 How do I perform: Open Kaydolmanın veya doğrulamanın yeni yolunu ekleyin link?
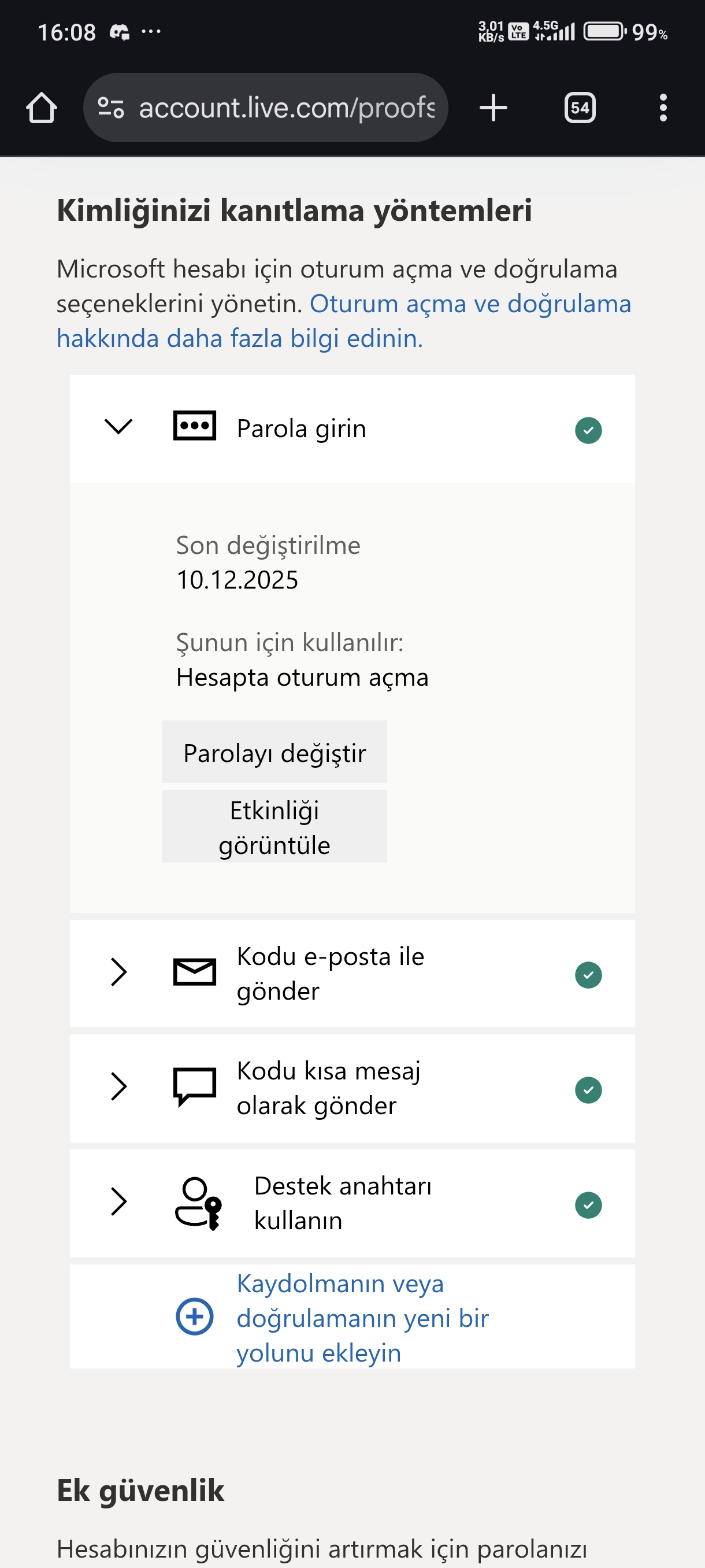coord(362,1318)
